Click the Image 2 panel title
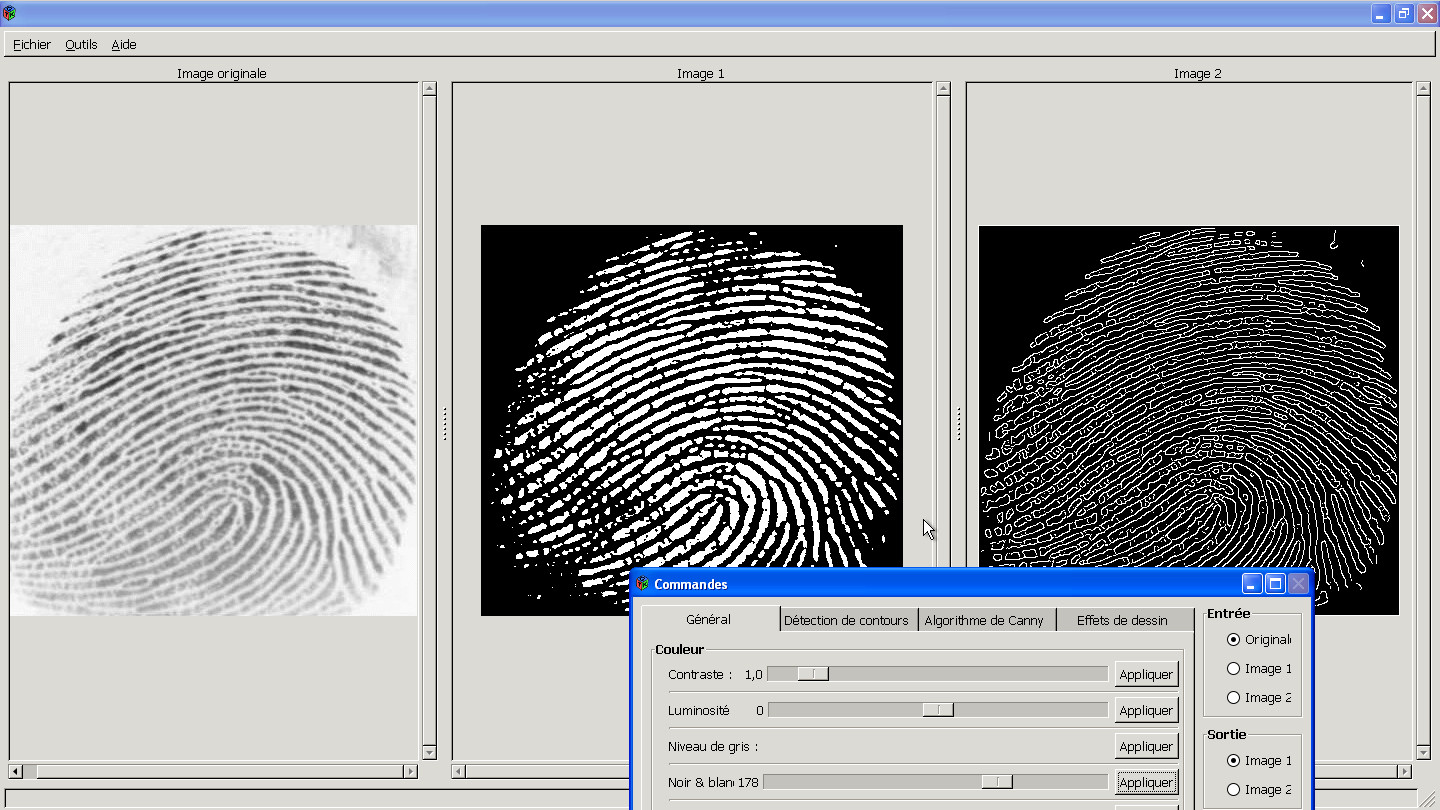 pos(1197,74)
